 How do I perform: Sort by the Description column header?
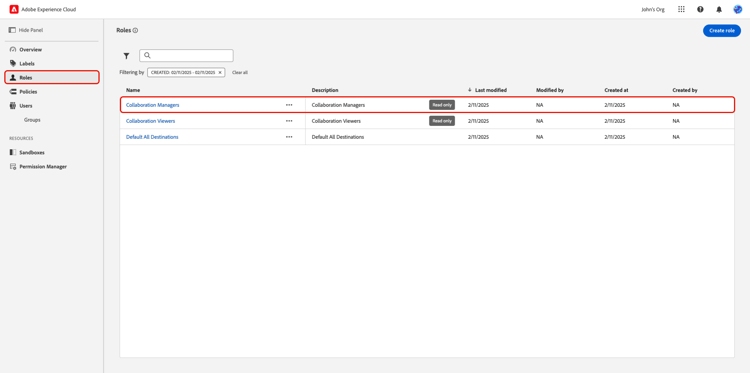click(325, 90)
